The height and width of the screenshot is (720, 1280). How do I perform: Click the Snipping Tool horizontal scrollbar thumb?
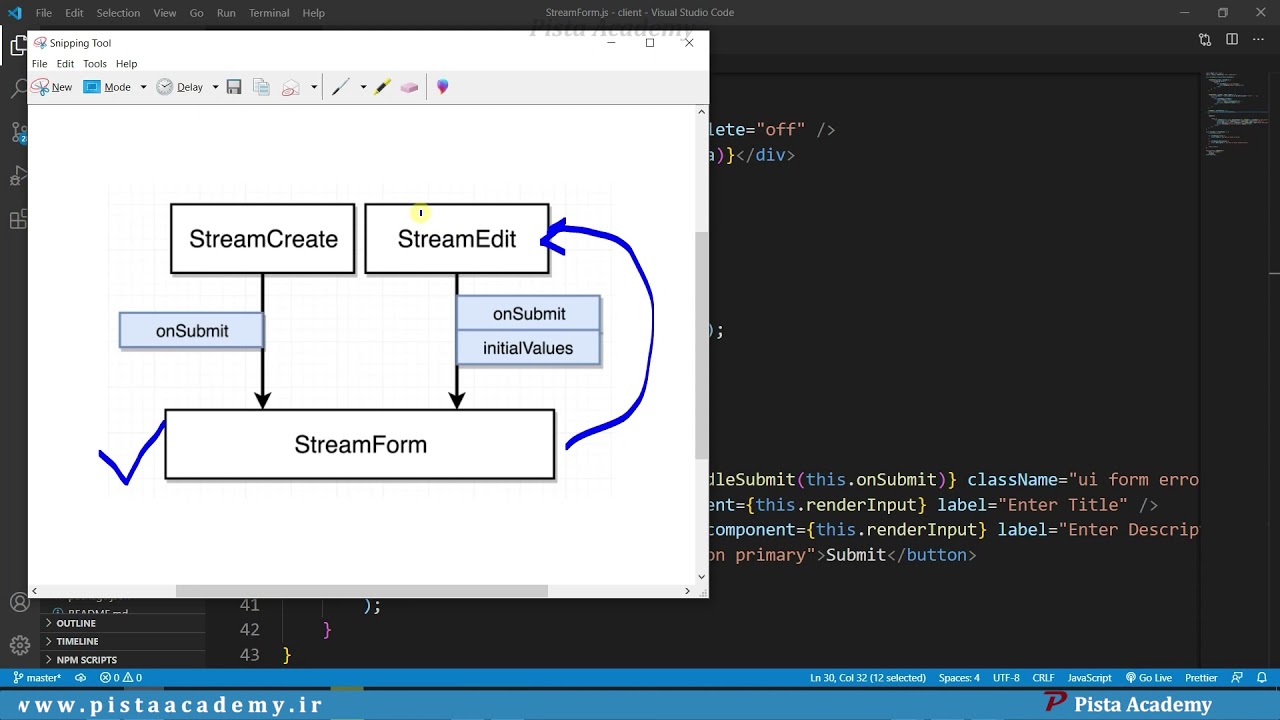click(x=362, y=591)
